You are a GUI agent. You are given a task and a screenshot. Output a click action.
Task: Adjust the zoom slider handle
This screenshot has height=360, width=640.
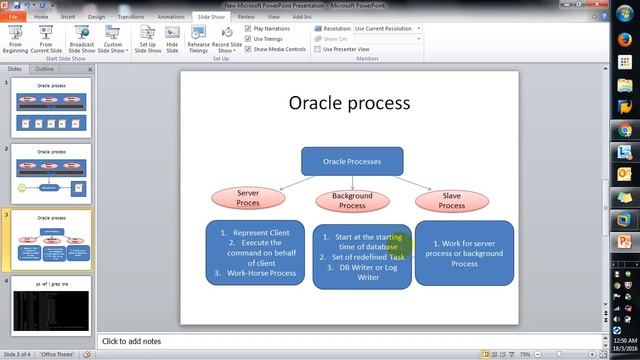559,354
